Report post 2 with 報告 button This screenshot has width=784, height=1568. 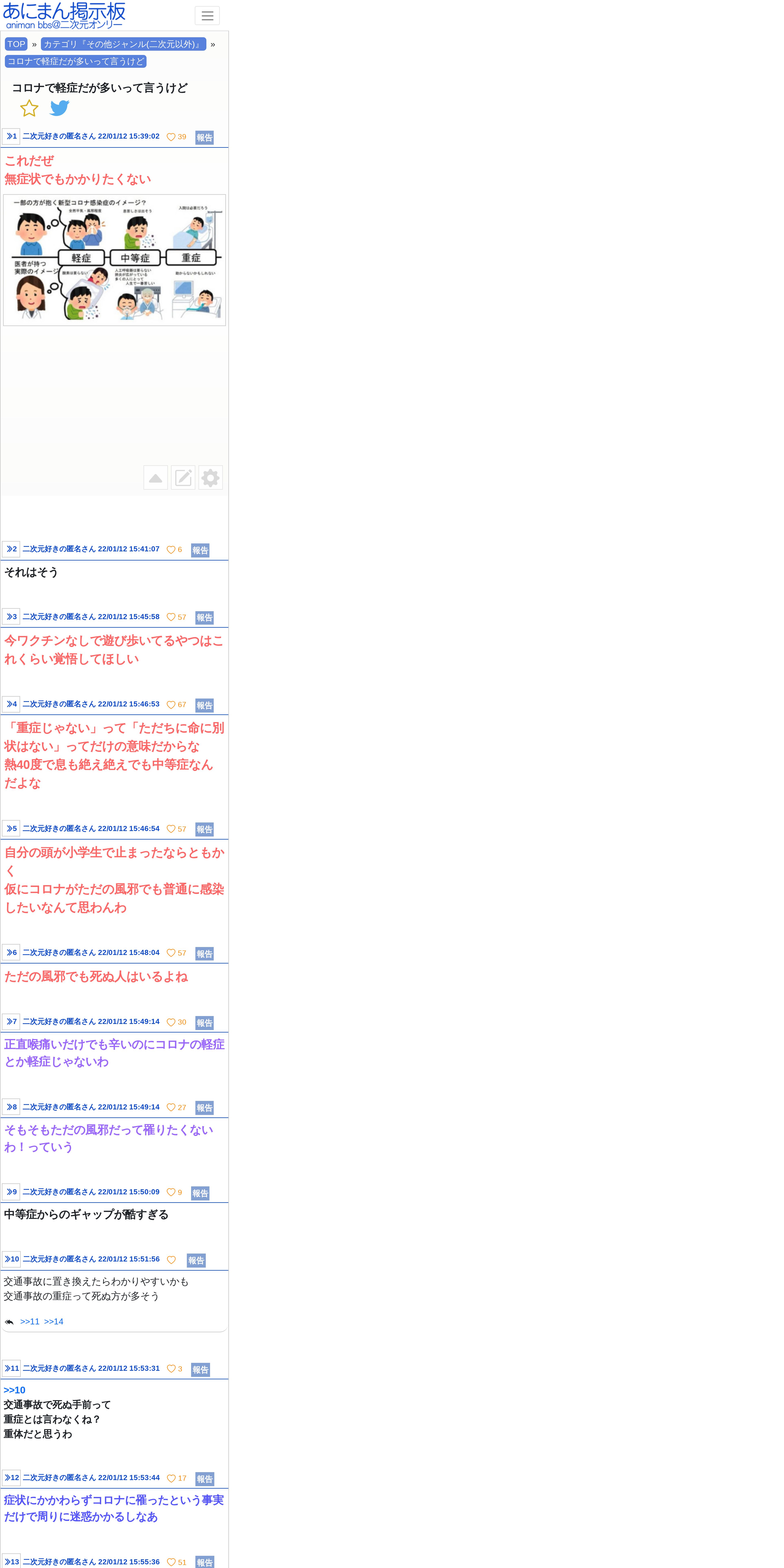pos(200,550)
